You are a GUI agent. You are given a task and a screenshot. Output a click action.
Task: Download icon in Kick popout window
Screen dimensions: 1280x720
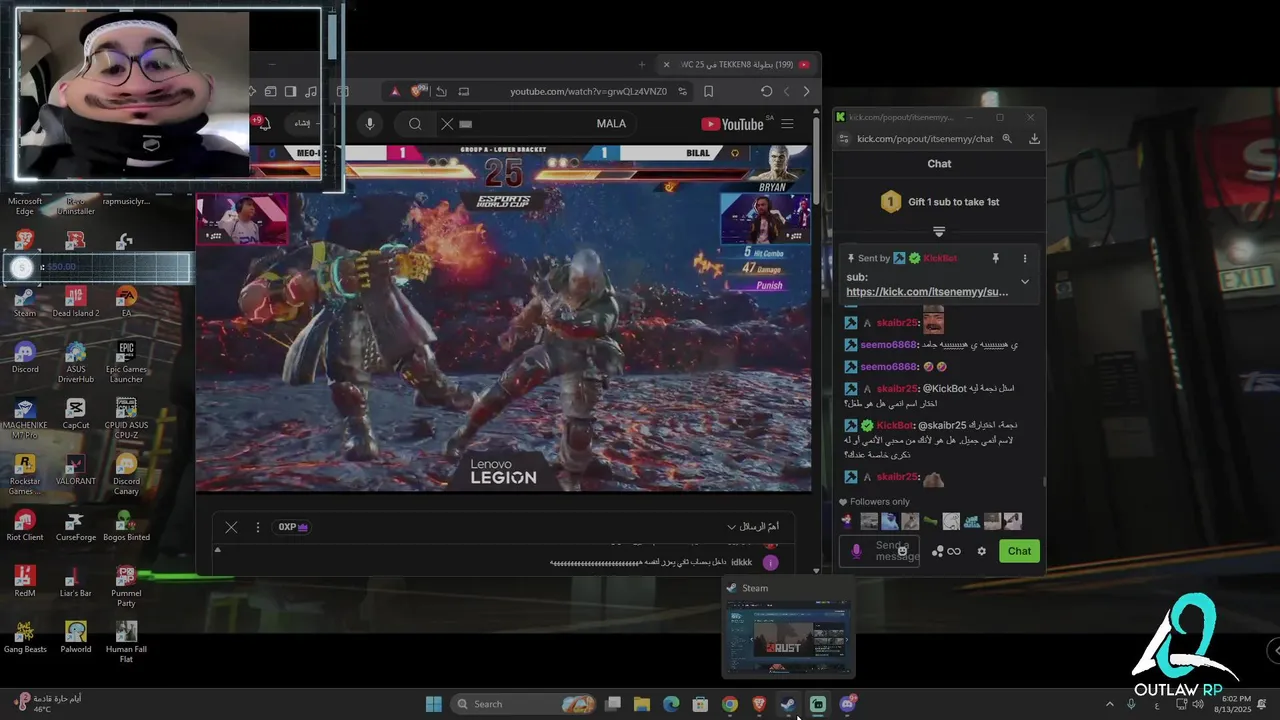[1034, 139]
